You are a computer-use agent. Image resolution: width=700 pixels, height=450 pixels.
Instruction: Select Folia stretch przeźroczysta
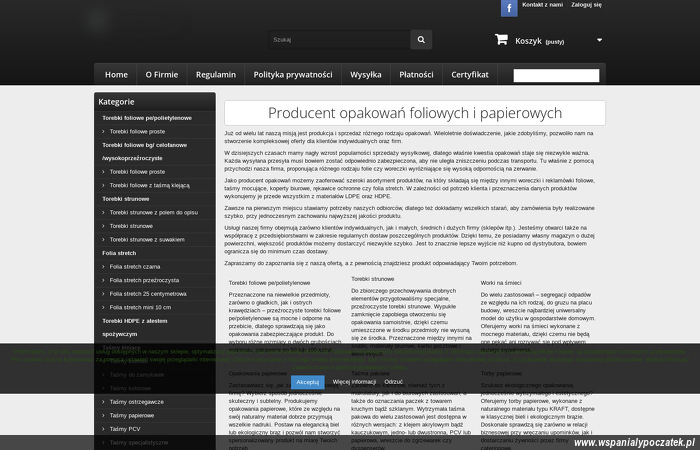[x=144, y=280]
